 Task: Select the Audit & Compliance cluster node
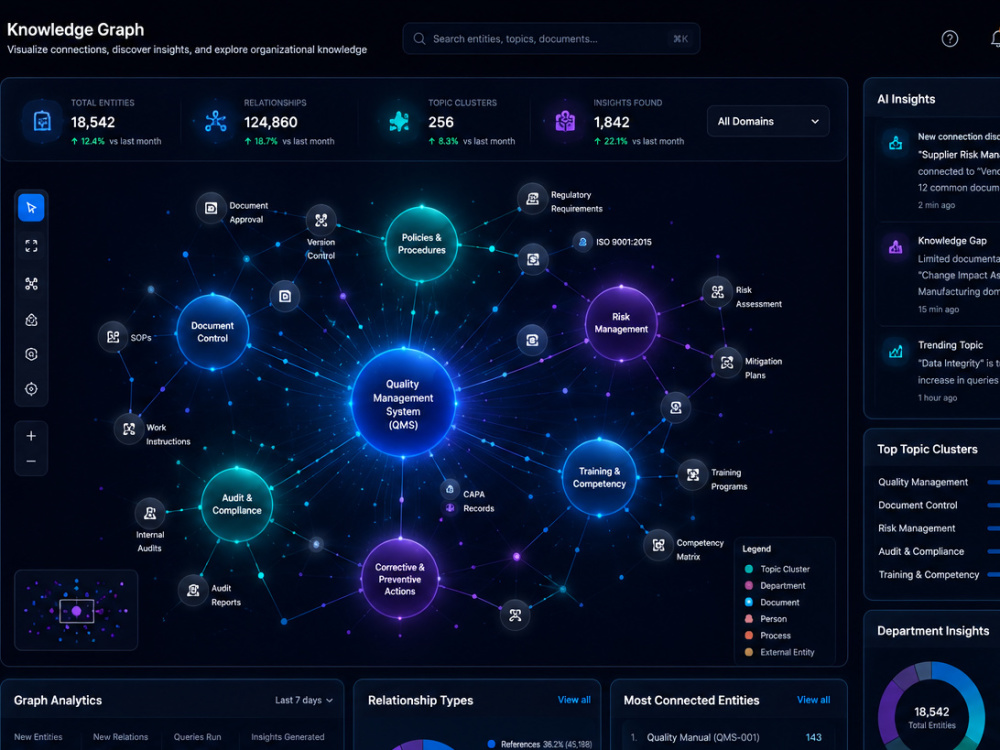[237, 504]
